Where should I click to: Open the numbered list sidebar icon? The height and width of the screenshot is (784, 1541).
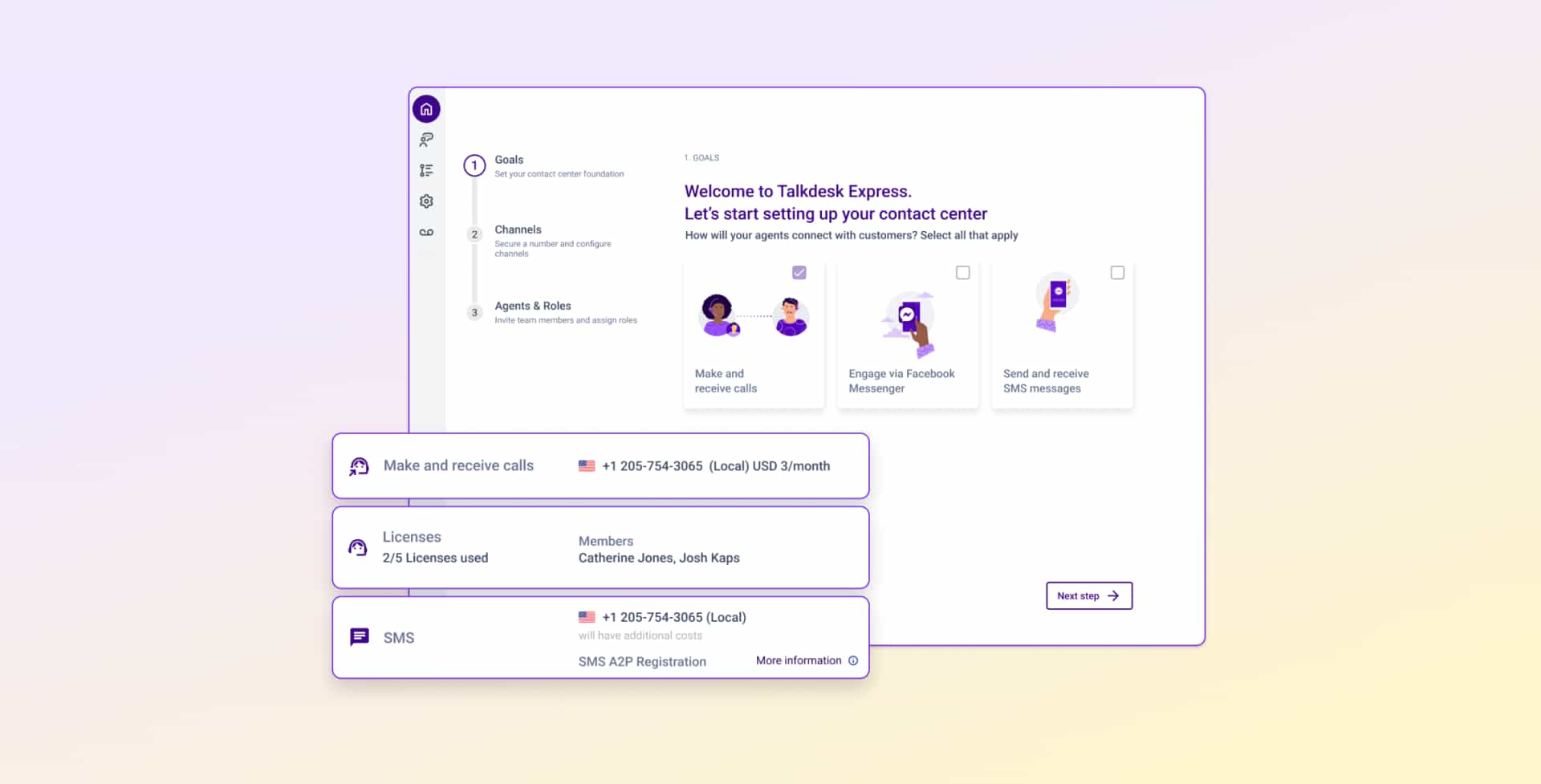click(426, 170)
